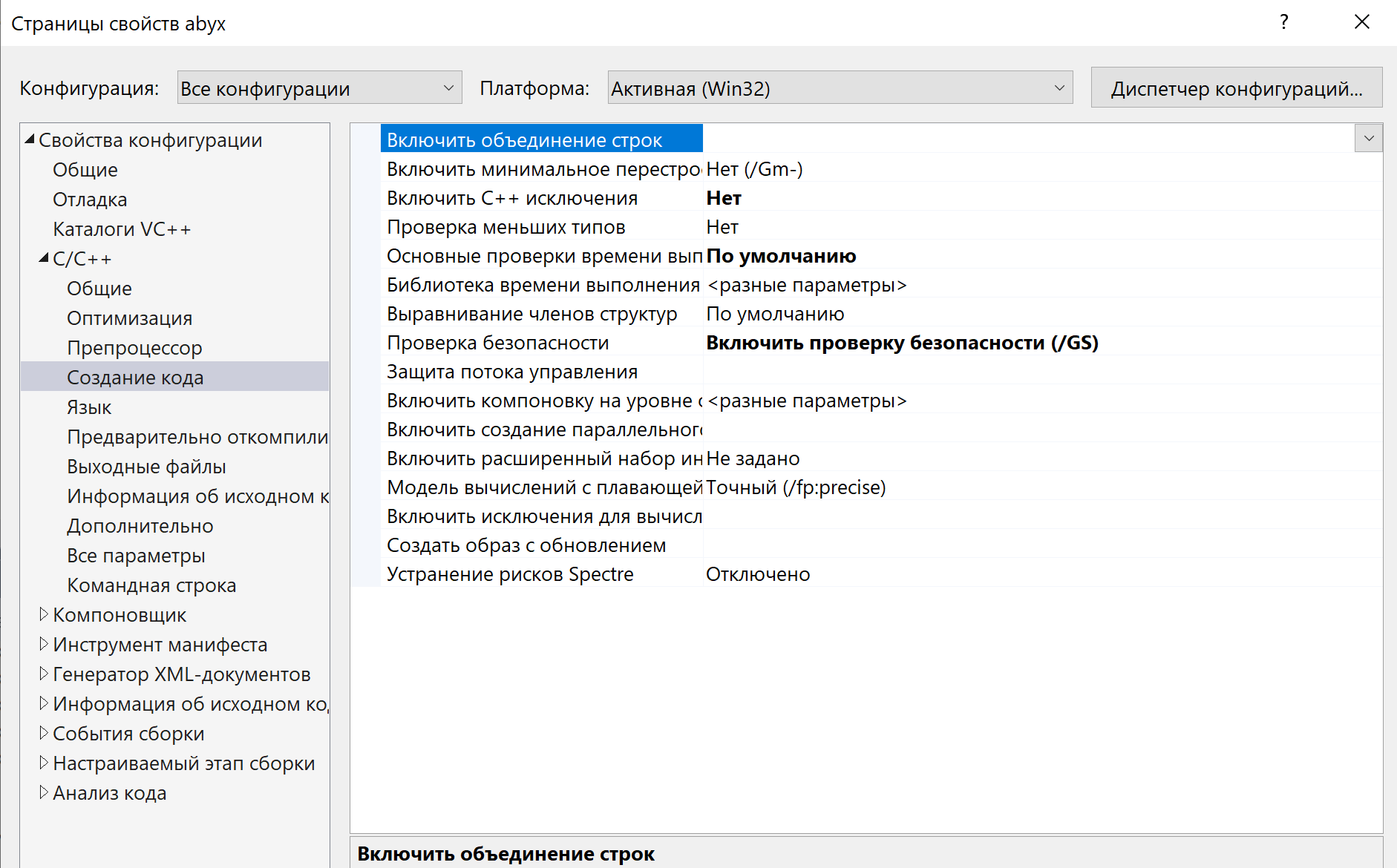
Task: Select the Отладка tree item
Action: (x=90, y=200)
